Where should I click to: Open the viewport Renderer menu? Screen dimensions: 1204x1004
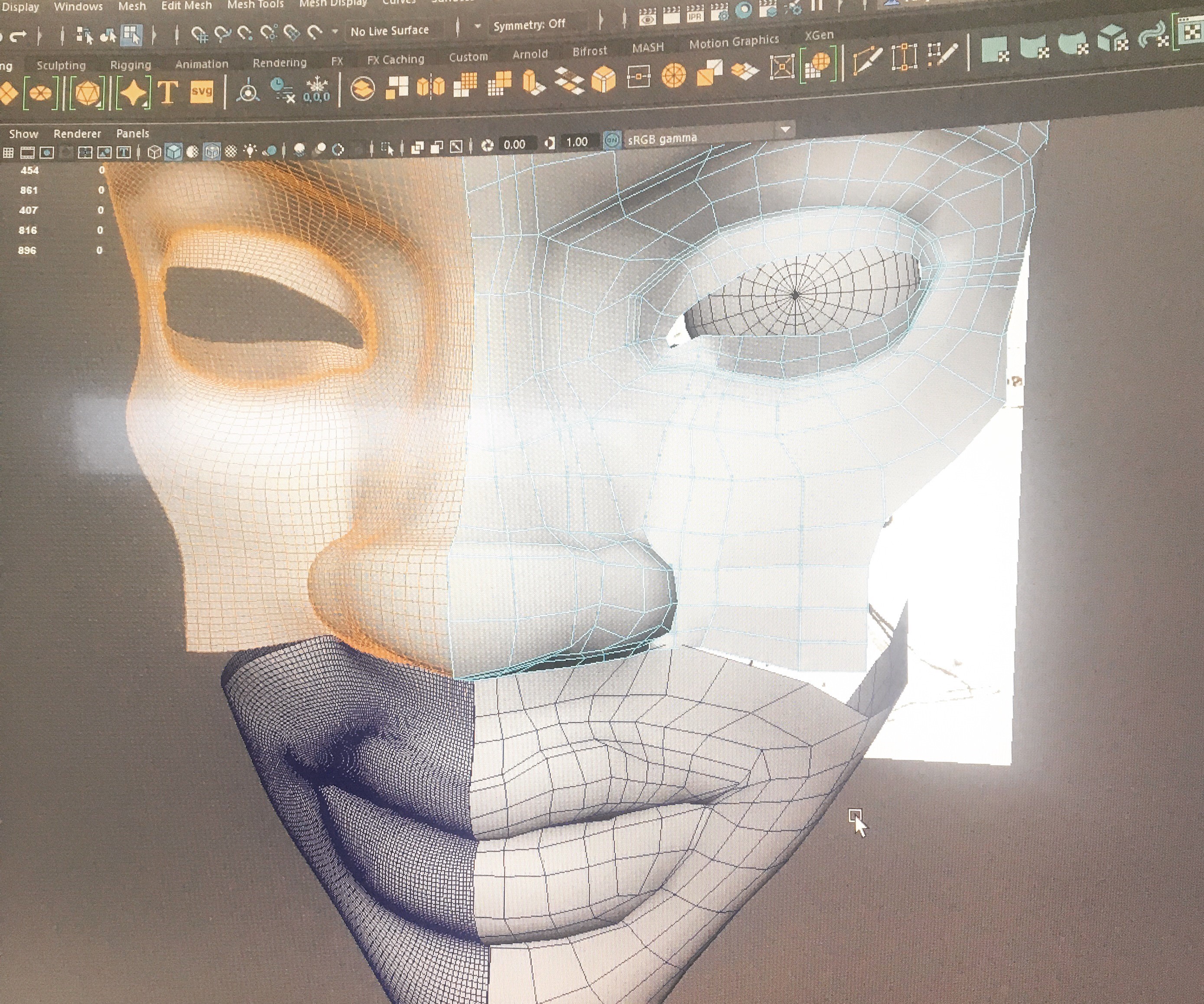(x=77, y=134)
